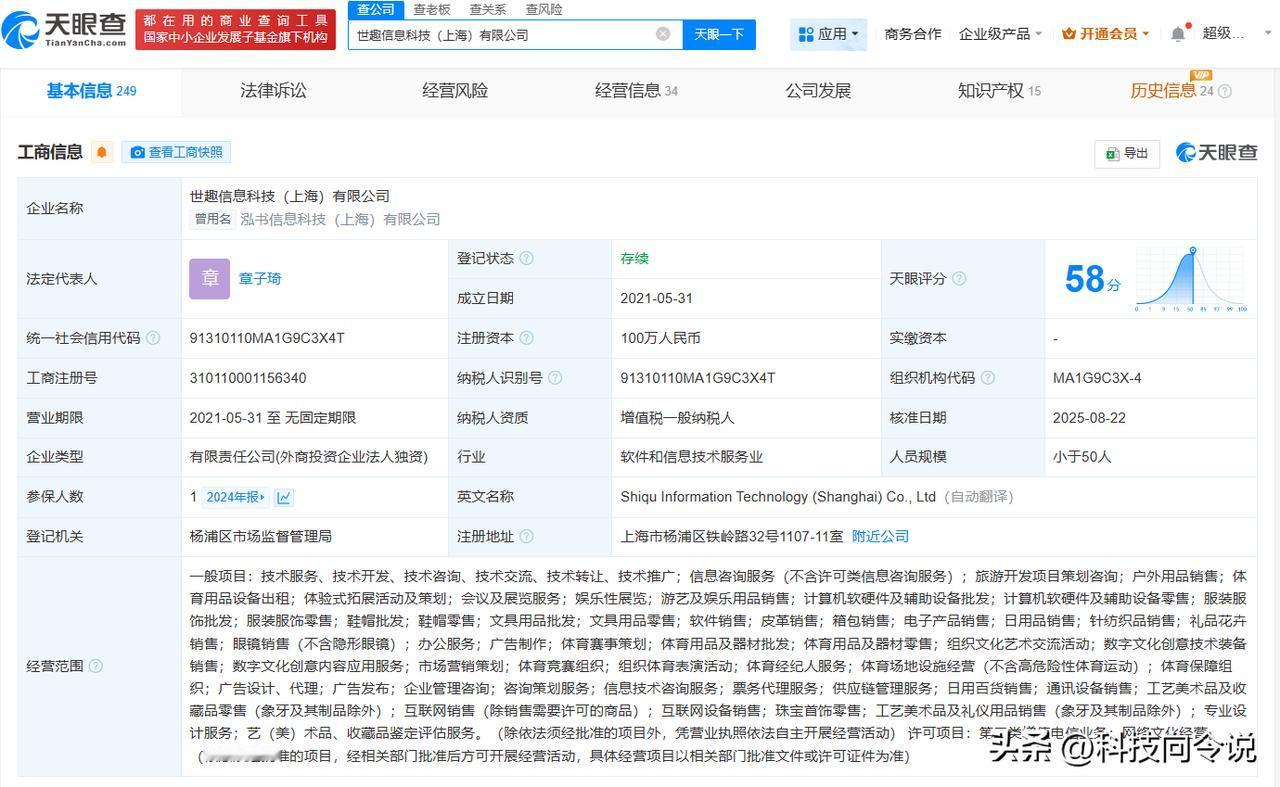Open the 经营风险 tab
This screenshot has width=1280, height=787.
pos(455,91)
